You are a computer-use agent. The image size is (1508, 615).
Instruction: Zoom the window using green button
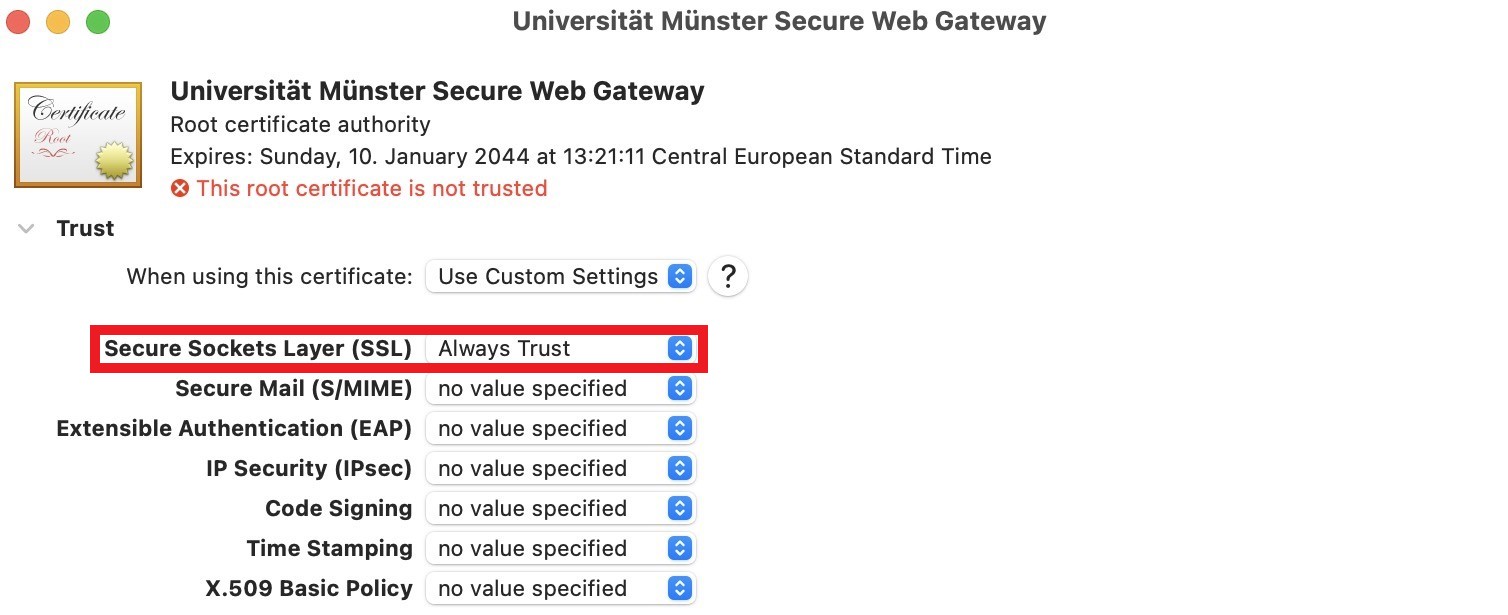pyautogui.click(x=98, y=21)
